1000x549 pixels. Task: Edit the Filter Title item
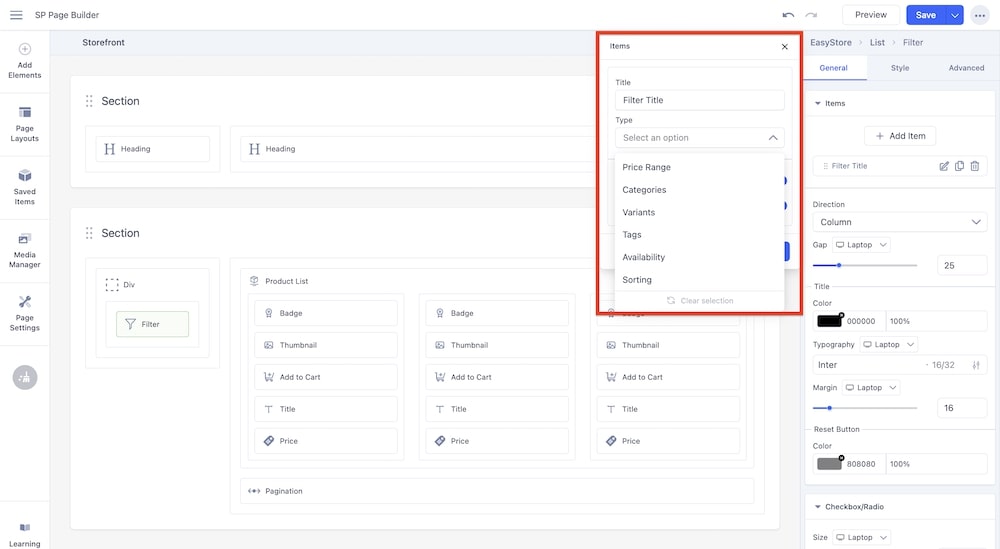(x=943, y=166)
